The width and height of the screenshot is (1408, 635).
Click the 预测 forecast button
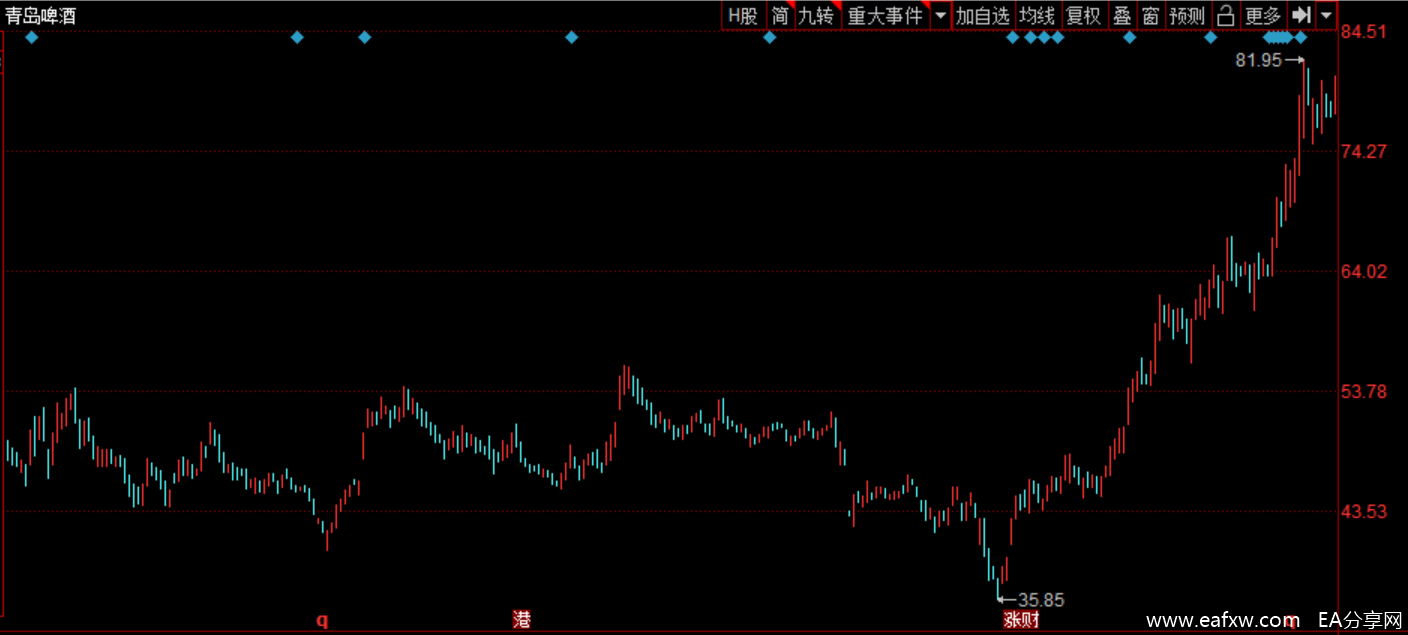click(x=1187, y=16)
